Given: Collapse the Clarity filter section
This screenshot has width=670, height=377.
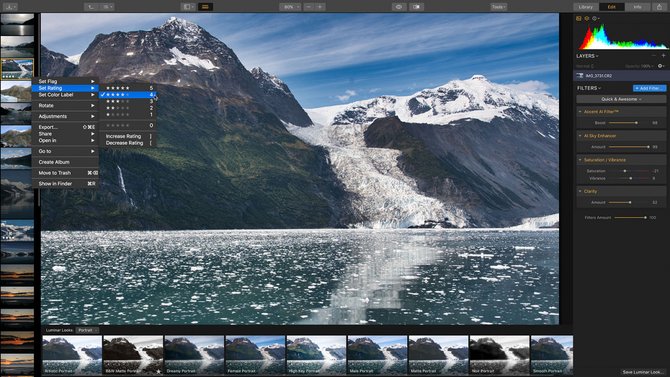Looking at the screenshot, I should [x=580, y=191].
